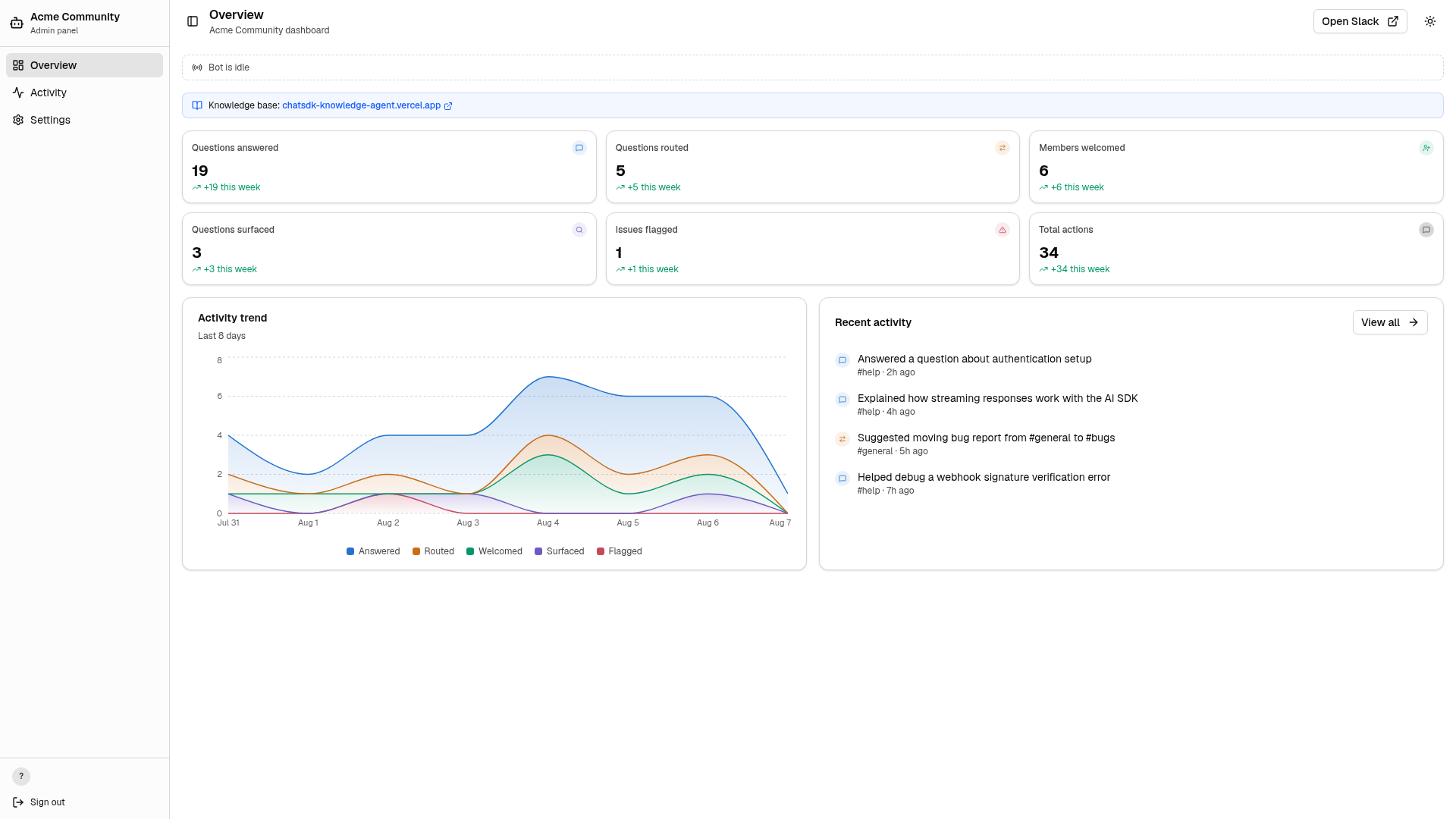Click the Questions surfaced search icon
Screen dimensions: 1456x819
(x=579, y=230)
